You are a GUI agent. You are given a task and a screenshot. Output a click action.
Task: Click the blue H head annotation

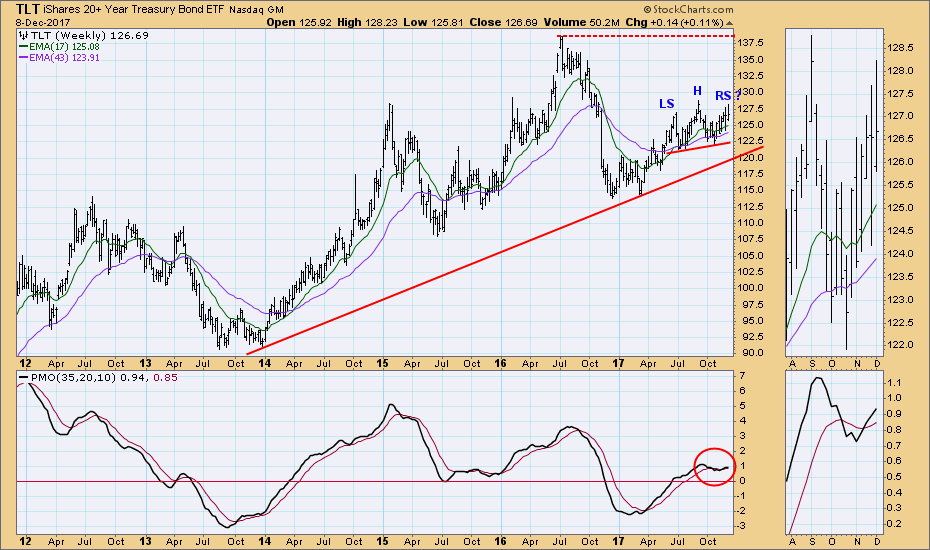[x=698, y=91]
